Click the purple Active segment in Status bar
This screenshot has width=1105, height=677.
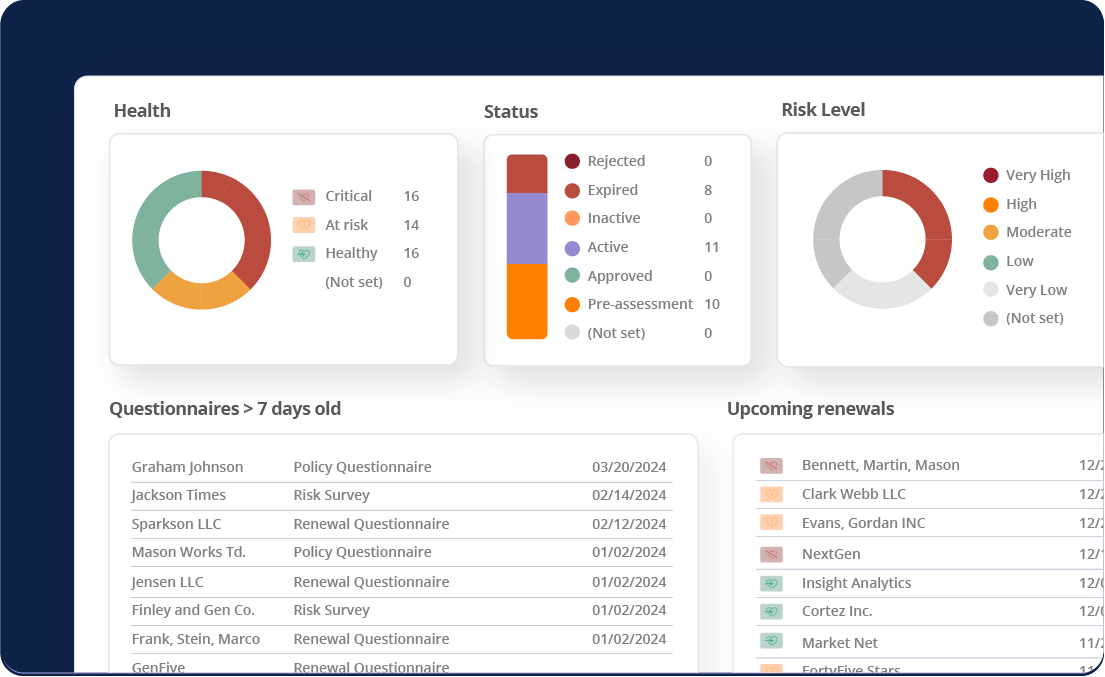pyautogui.click(x=527, y=228)
